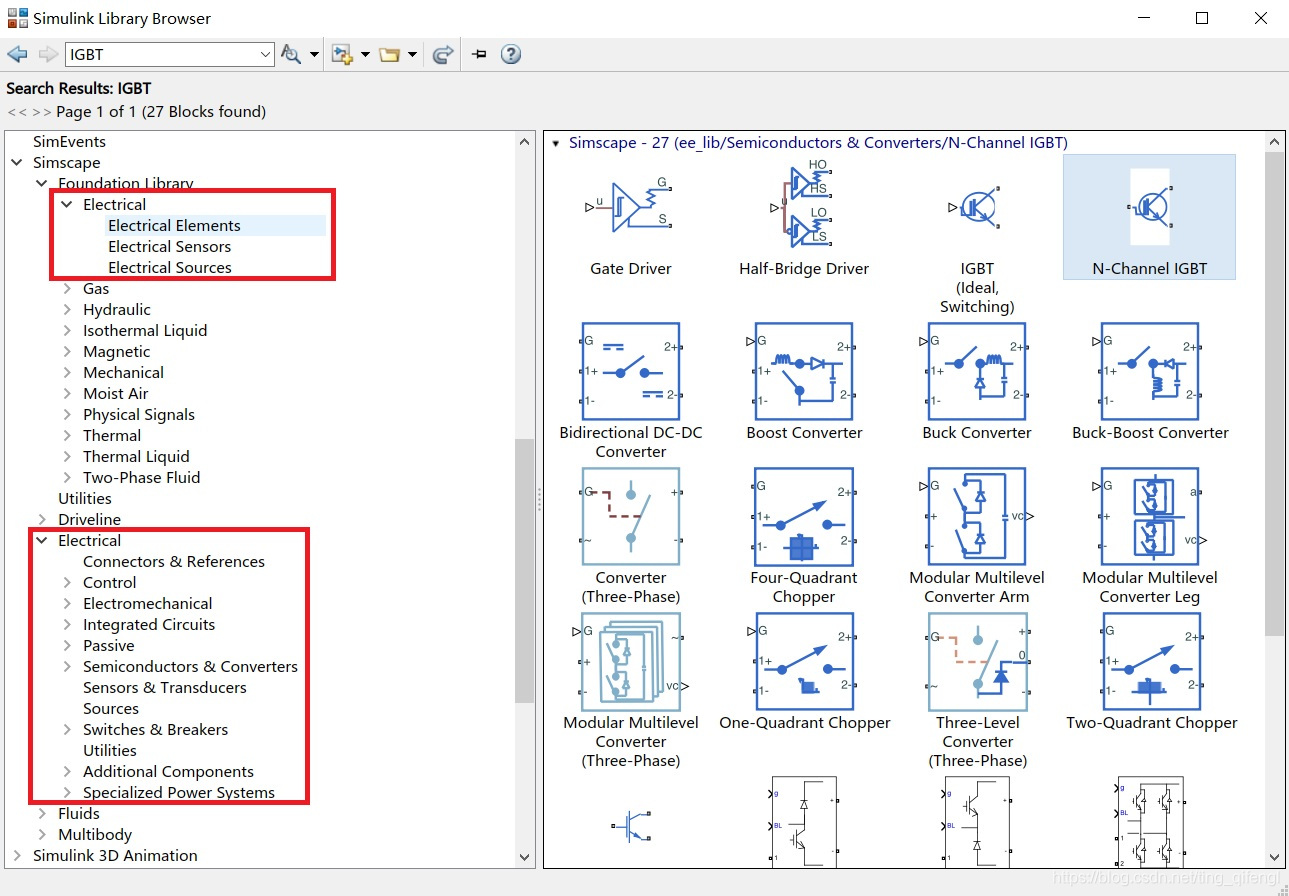Select the Modular Multilevel Converter Leg block
This screenshot has height=896, width=1289.
[x=1150, y=536]
